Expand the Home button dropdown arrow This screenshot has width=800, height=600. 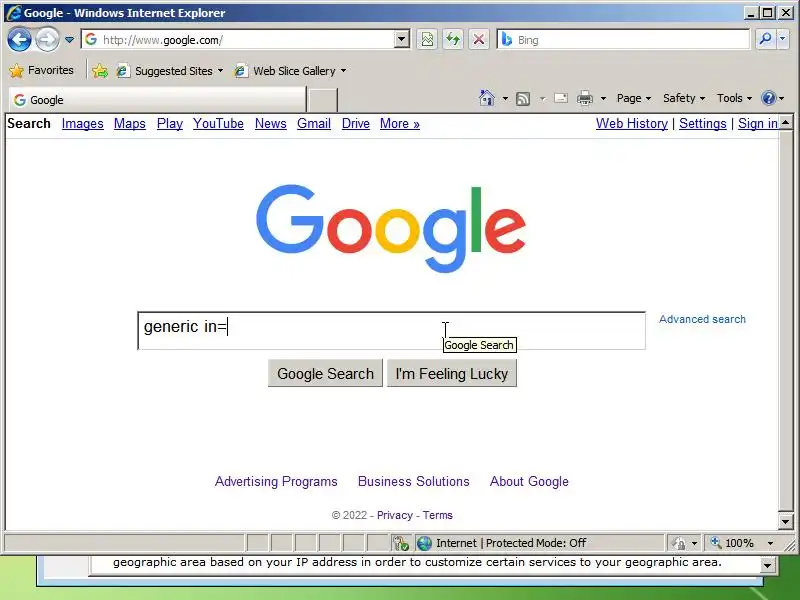505,98
